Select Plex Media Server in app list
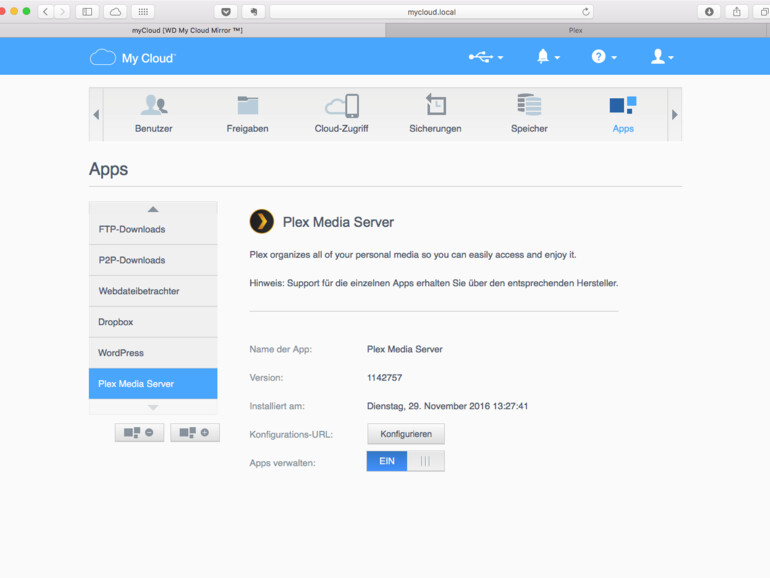Viewport: 770px width, 578px height. coord(153,384)
